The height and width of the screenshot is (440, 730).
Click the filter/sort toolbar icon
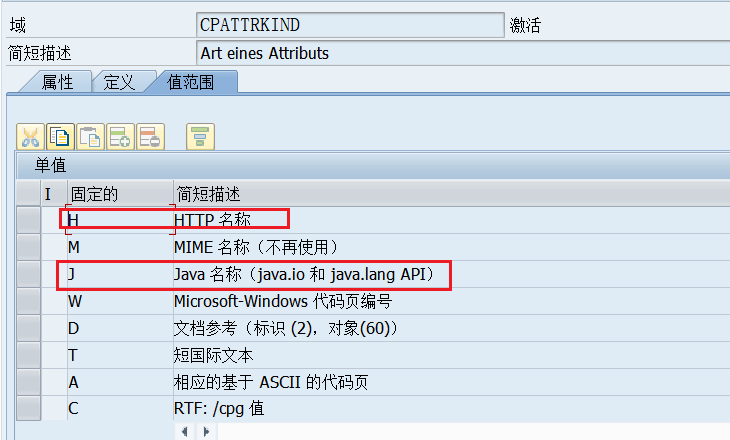[x=200, y=137]
